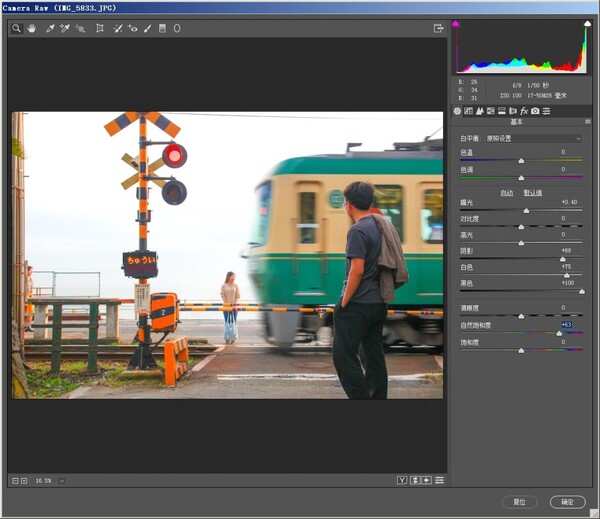
Task: Select the Adjustment Brush tool
Action: (x=147, y=28)
